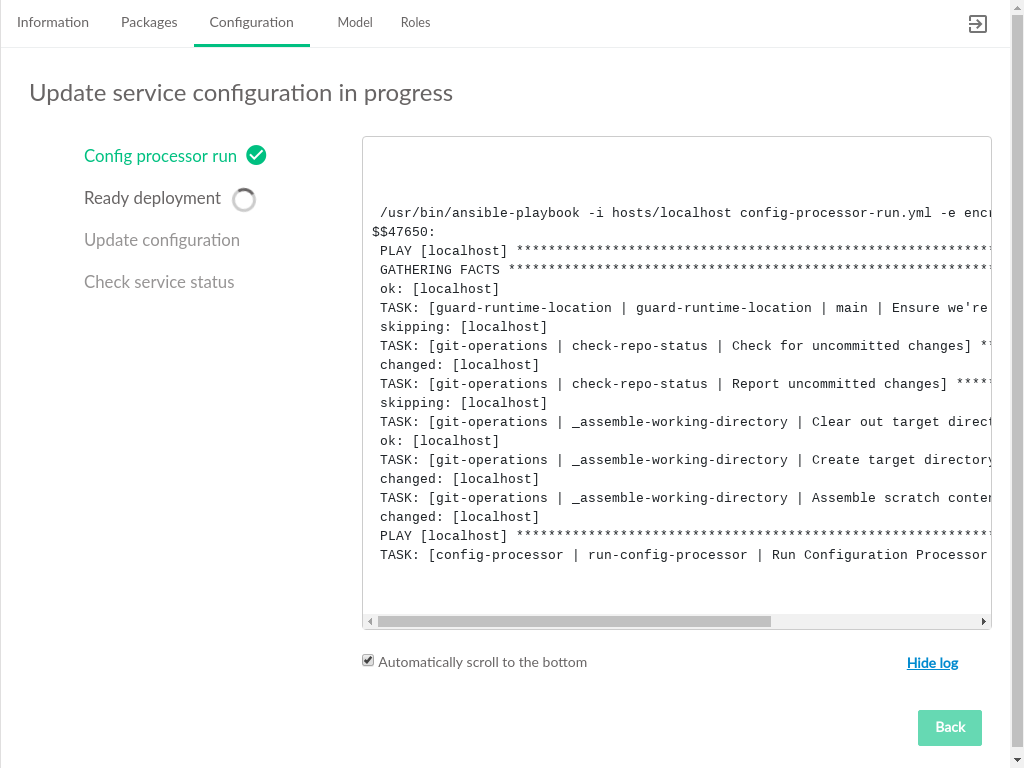Uncheck Automatically scroll to the bottom
This screenshot has height=768, width=1024.
pos(368,661)
